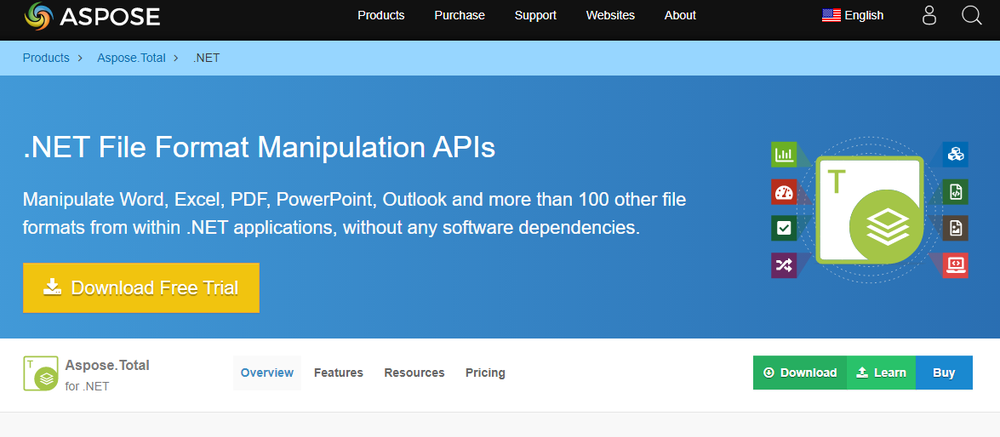This screenshot has width=1000, height=437.
Task: Click the green Learn button
Action: 880,373
